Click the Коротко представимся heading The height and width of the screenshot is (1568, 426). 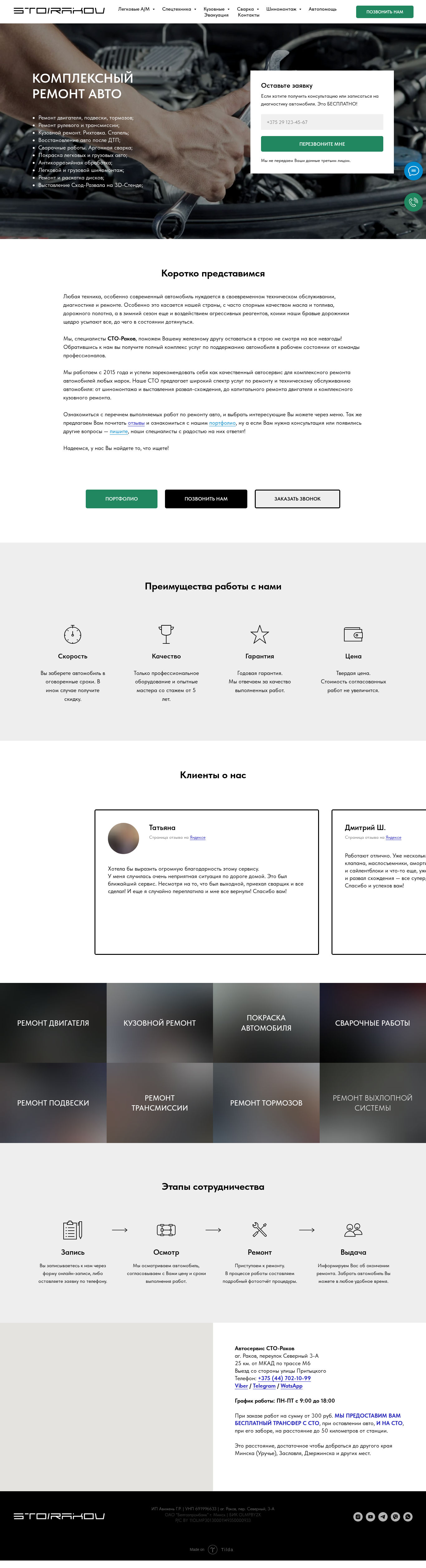pos(213,273)
